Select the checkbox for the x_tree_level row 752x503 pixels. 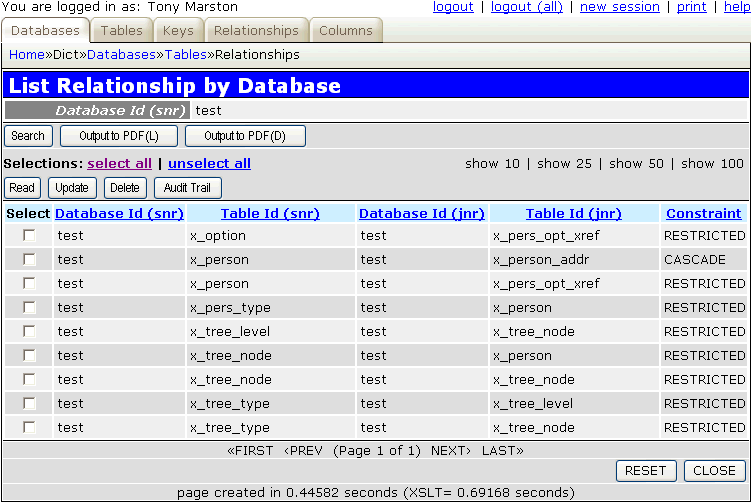pyautogui.click(x=29, y=332)
